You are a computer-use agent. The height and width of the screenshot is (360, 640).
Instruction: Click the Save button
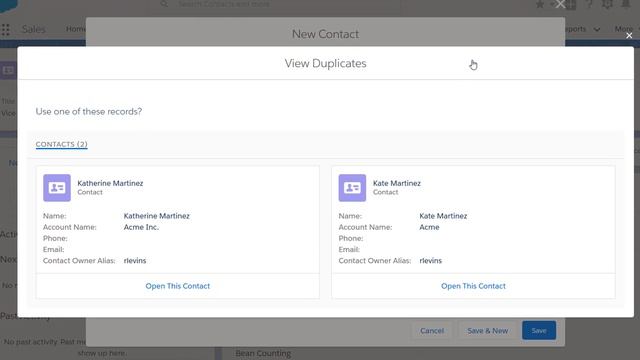[x=539, y=331]
